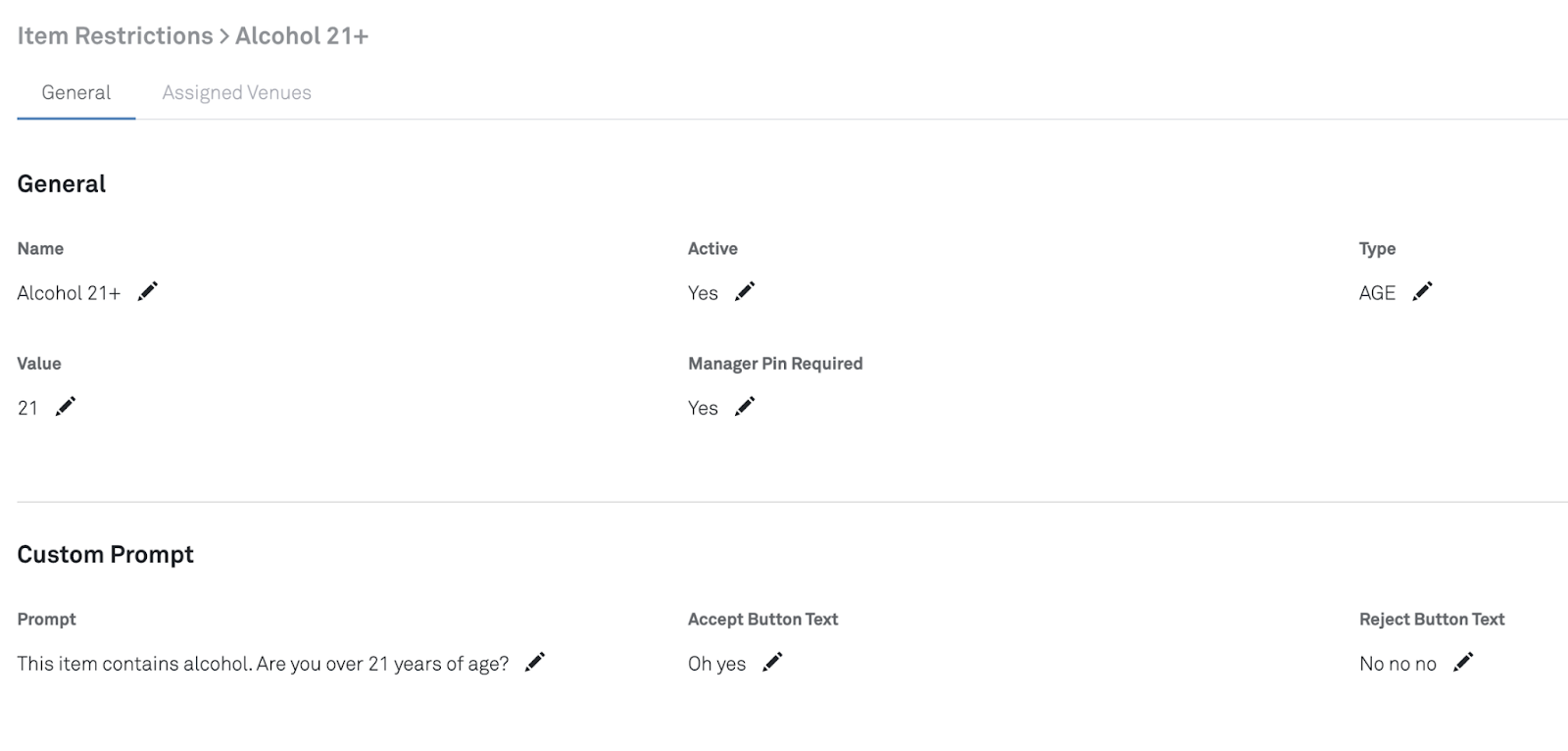Edit the Active setting via its pencil icon
The width and height of the screenshot is (1568, 751).
tap(745, 291)
